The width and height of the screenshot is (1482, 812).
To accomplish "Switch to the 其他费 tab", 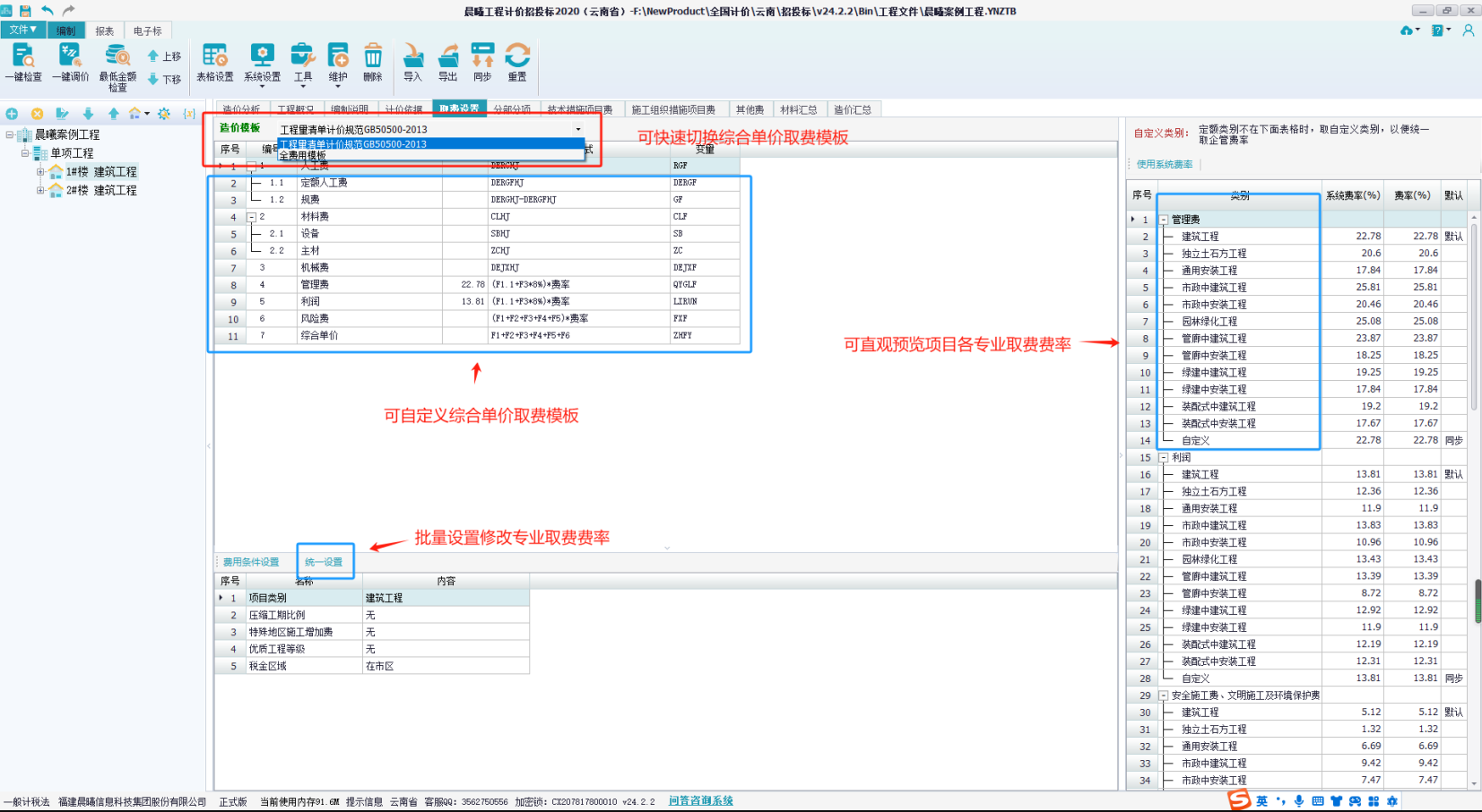I will 750,109.
